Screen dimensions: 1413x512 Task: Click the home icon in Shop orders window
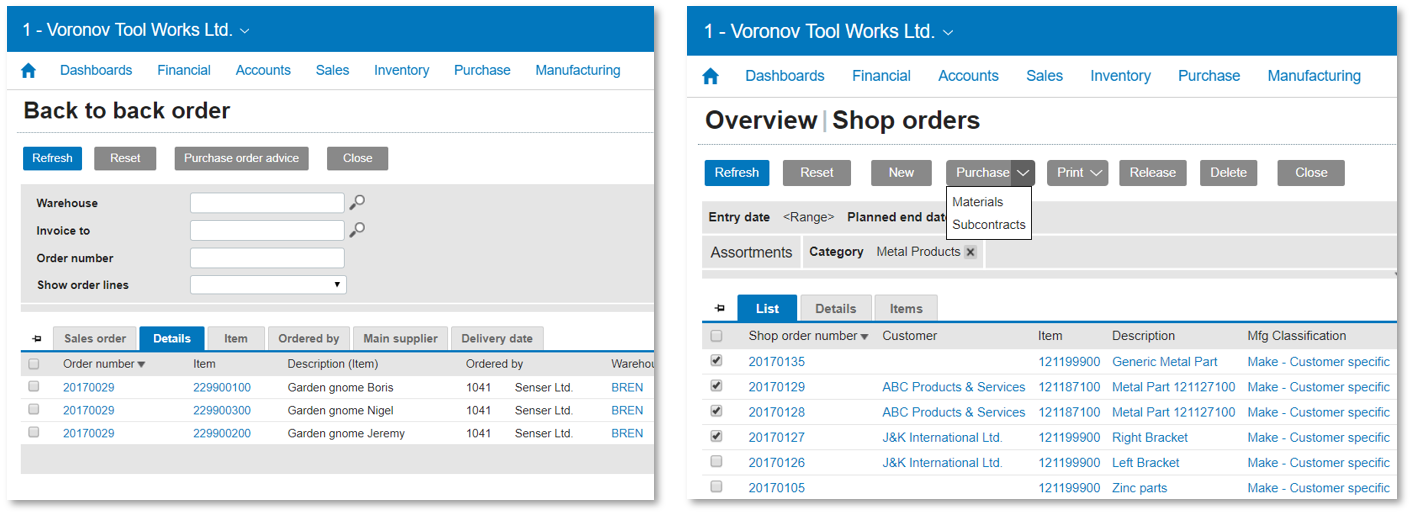point(711,76)
